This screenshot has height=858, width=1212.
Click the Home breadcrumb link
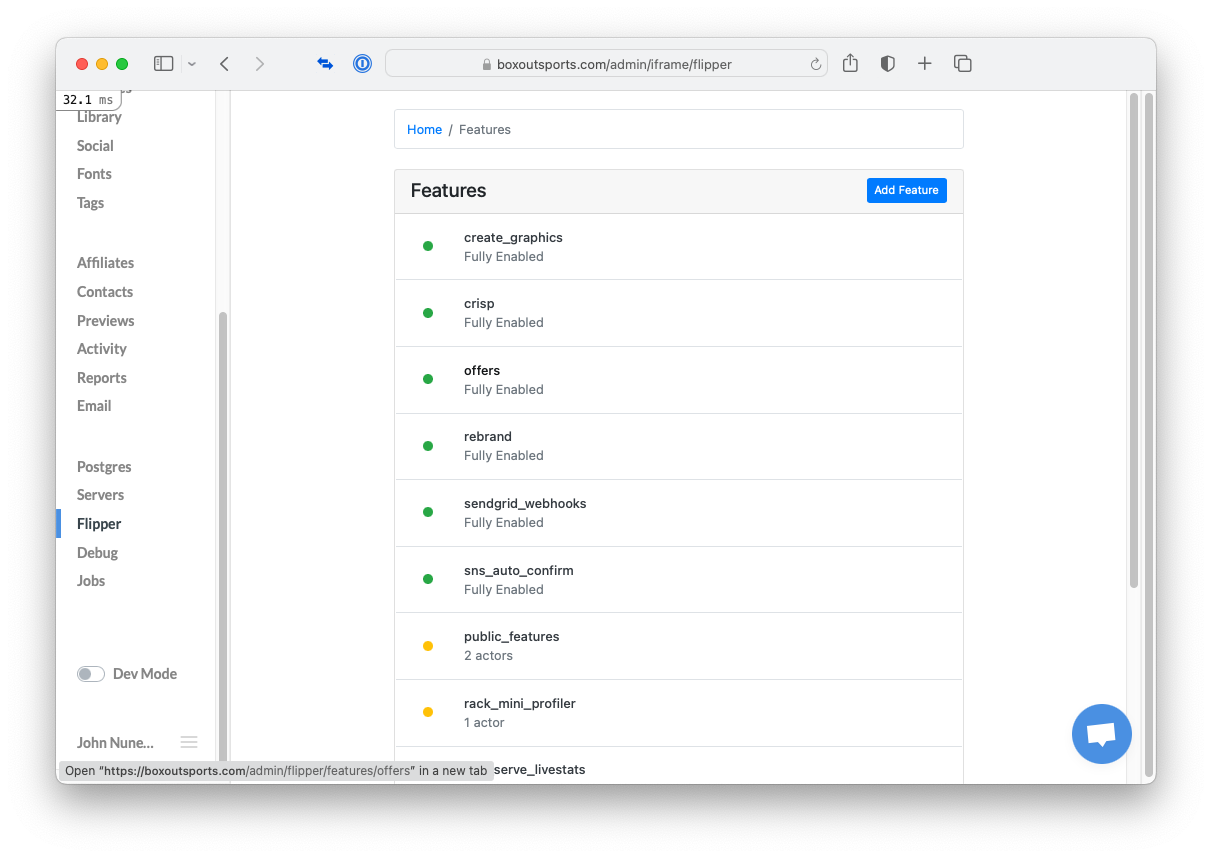424,130
